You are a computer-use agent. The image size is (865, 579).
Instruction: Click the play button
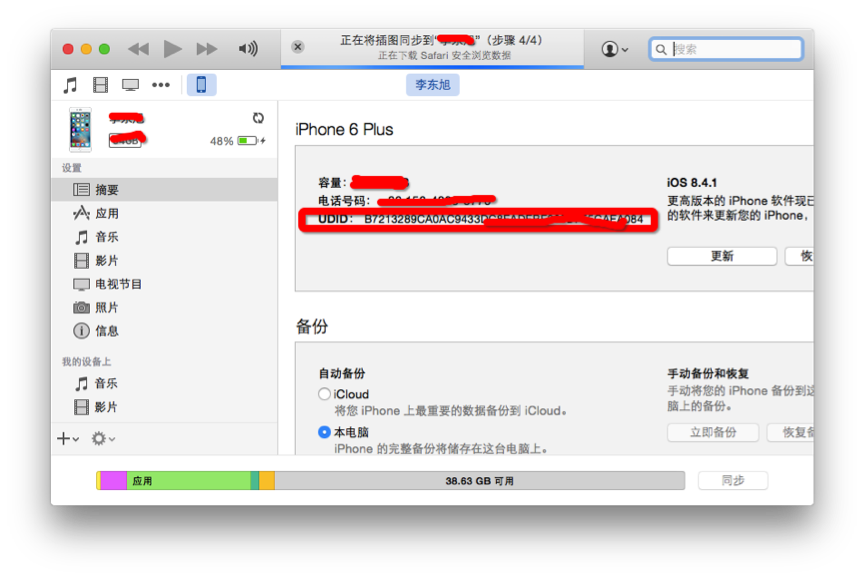[x=173, y=49]
